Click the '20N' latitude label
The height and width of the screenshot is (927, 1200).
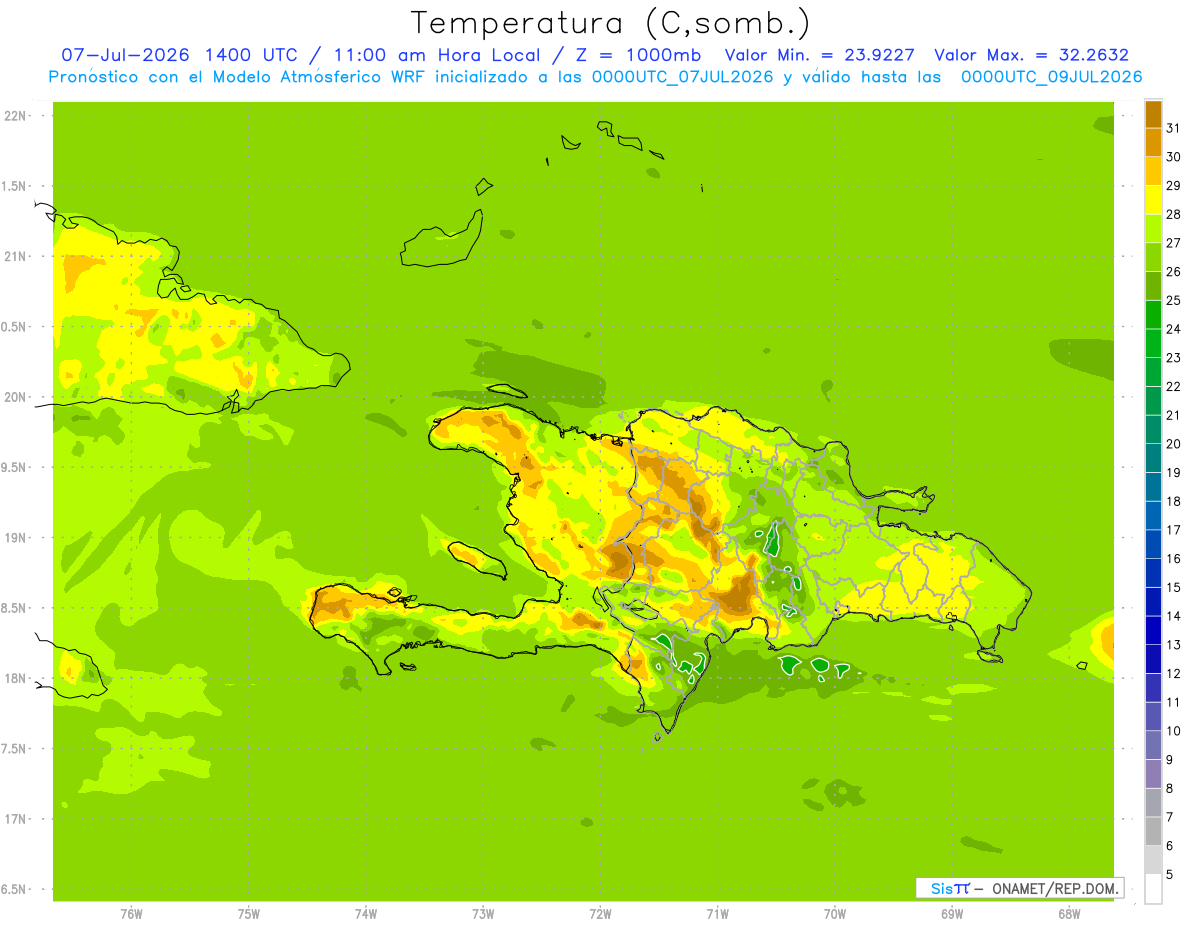pos(15,397)
